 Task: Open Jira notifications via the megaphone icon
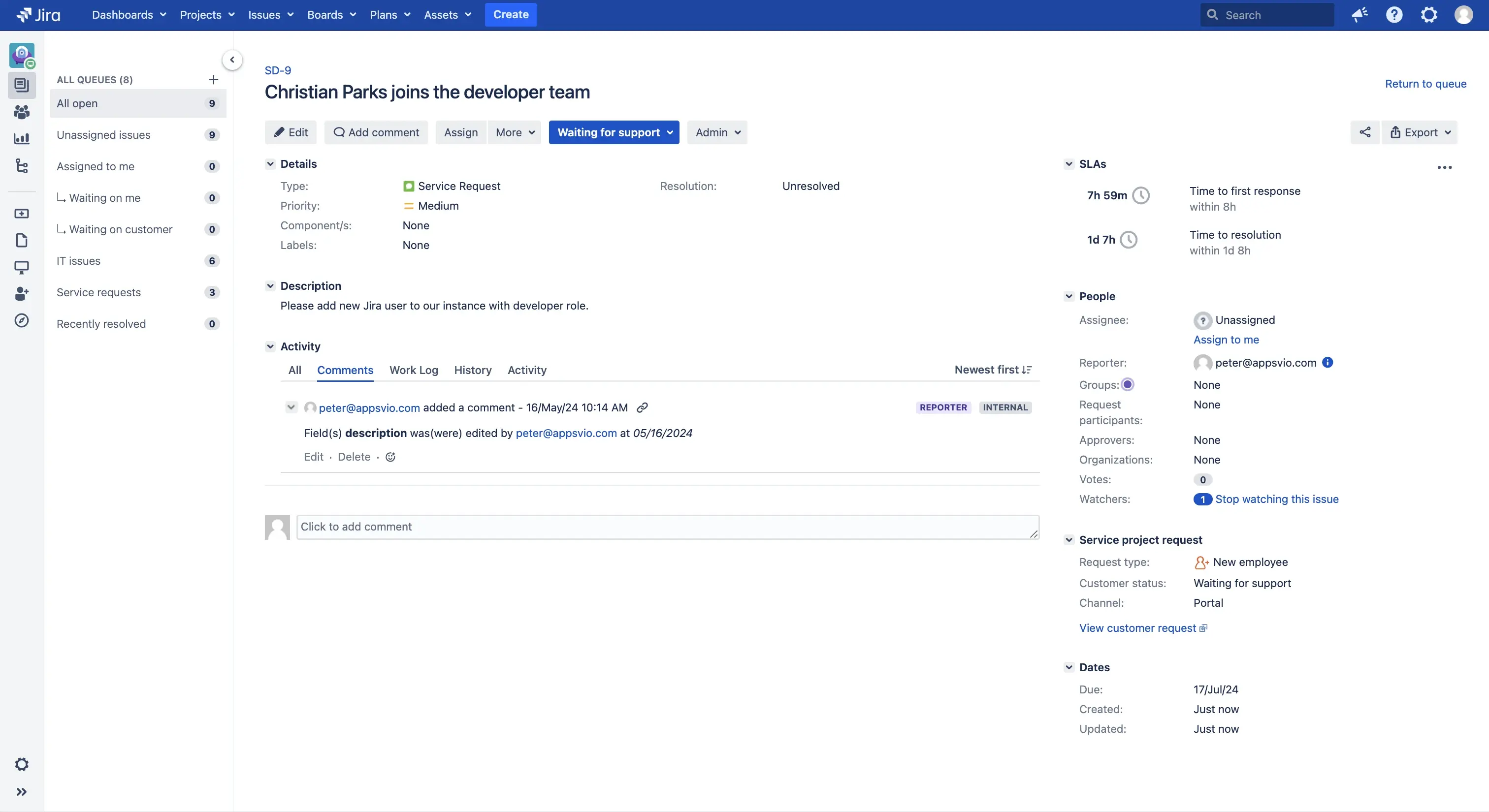click(1360, 14)
